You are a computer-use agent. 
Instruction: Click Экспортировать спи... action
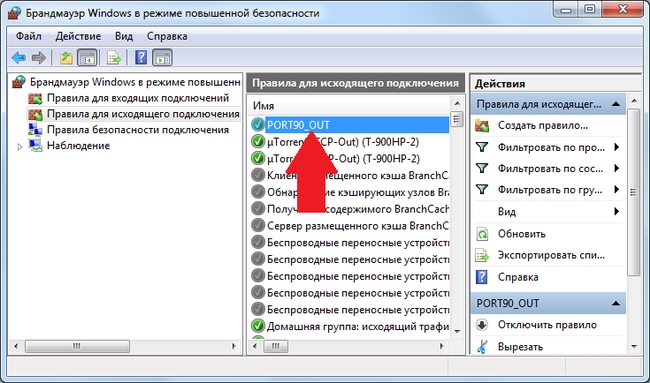[x=551, y=255]
